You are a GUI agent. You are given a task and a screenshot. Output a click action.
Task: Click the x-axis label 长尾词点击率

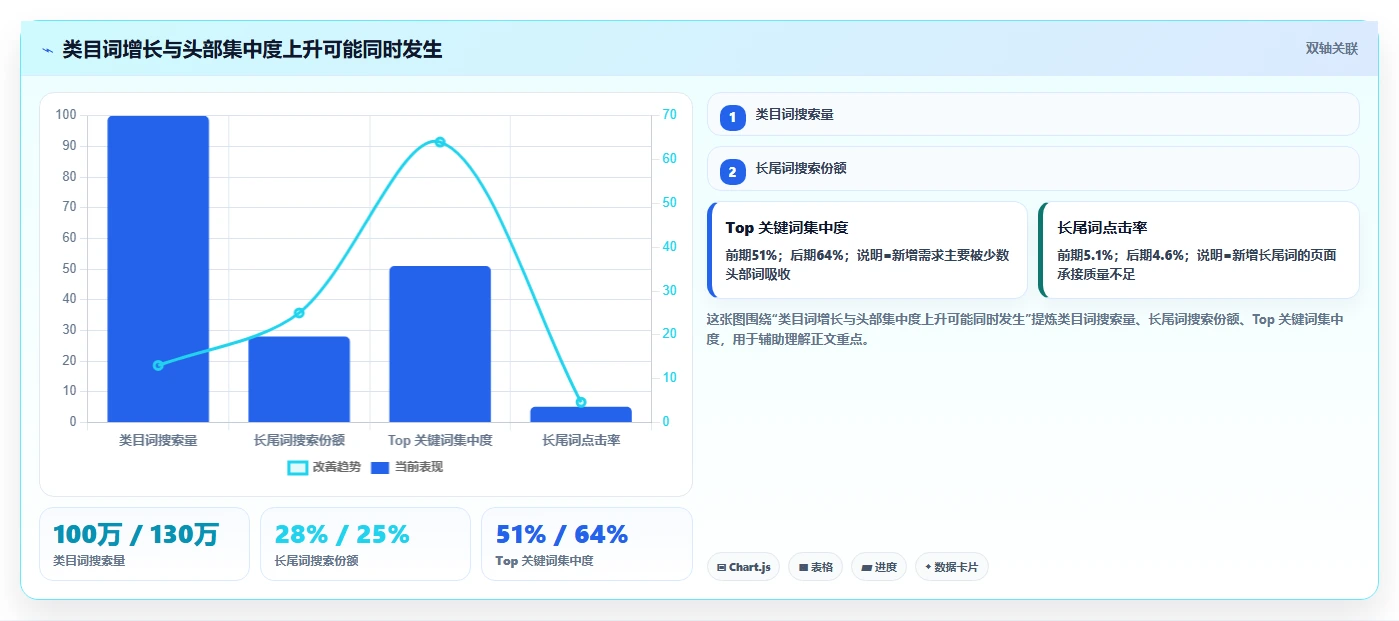[581, 440]
